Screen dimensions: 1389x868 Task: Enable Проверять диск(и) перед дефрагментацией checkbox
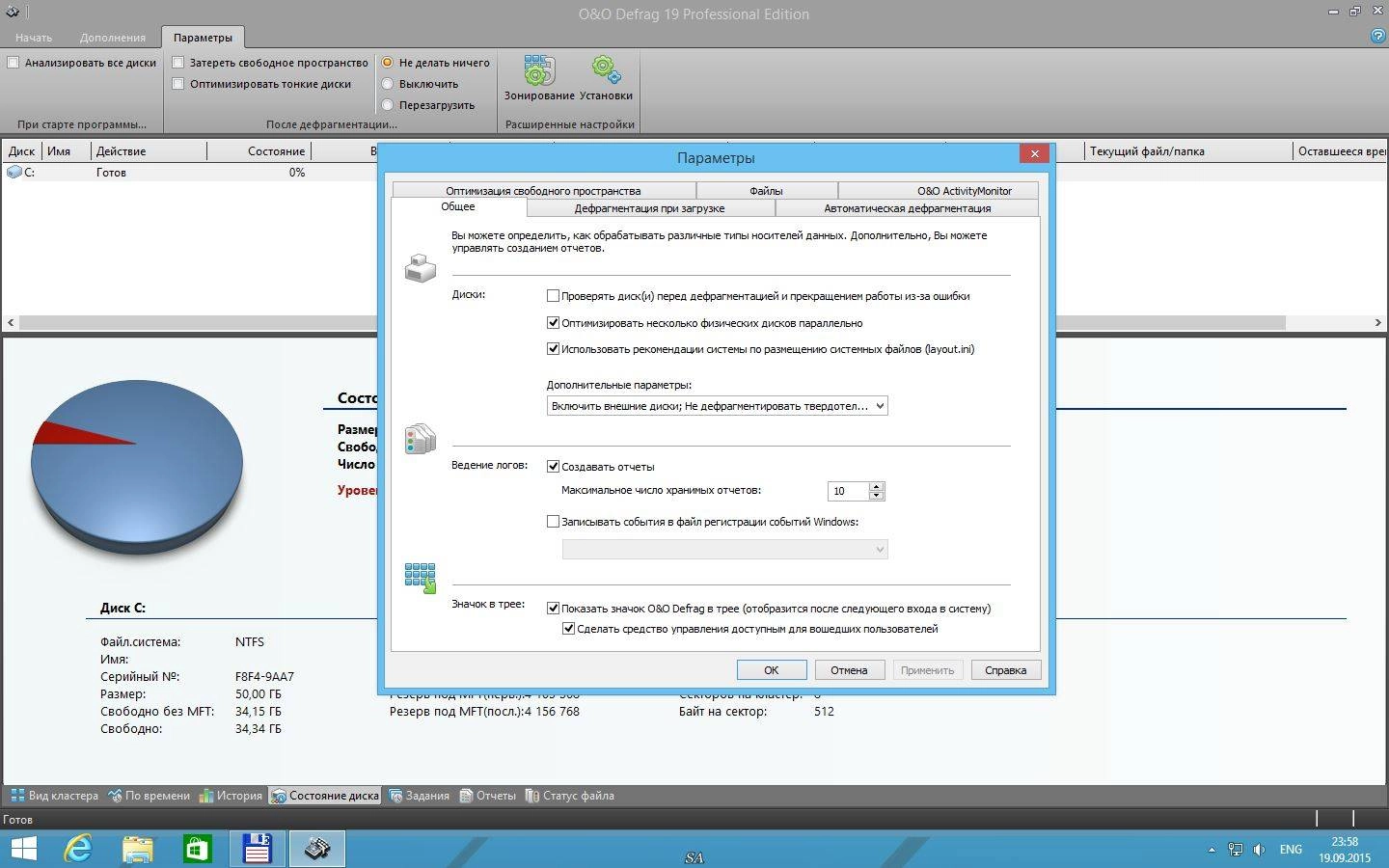(553, 296)
